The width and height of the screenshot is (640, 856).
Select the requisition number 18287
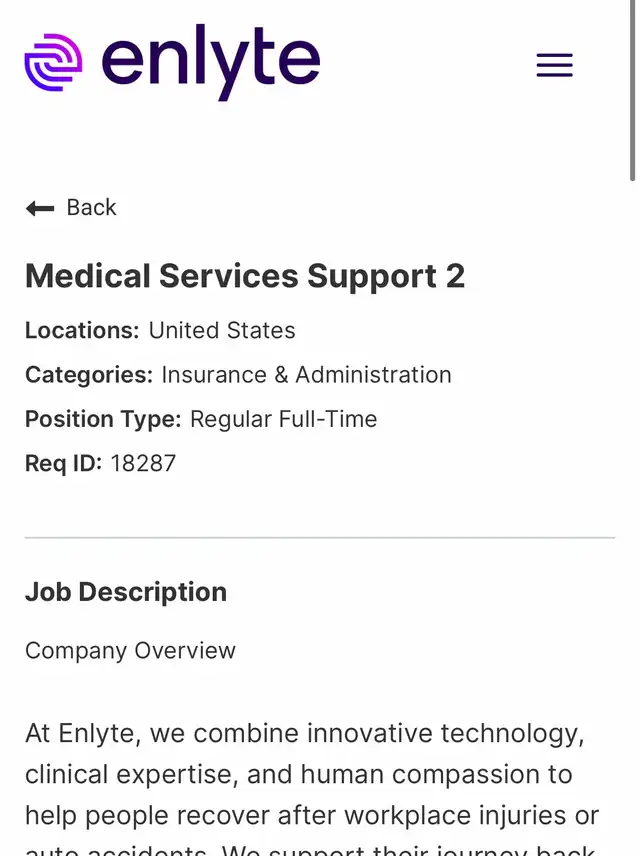(143, 463)
